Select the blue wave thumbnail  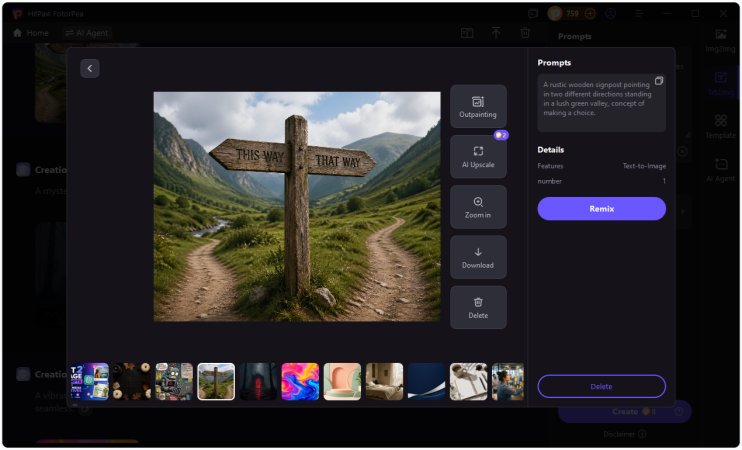click(426, 381)
